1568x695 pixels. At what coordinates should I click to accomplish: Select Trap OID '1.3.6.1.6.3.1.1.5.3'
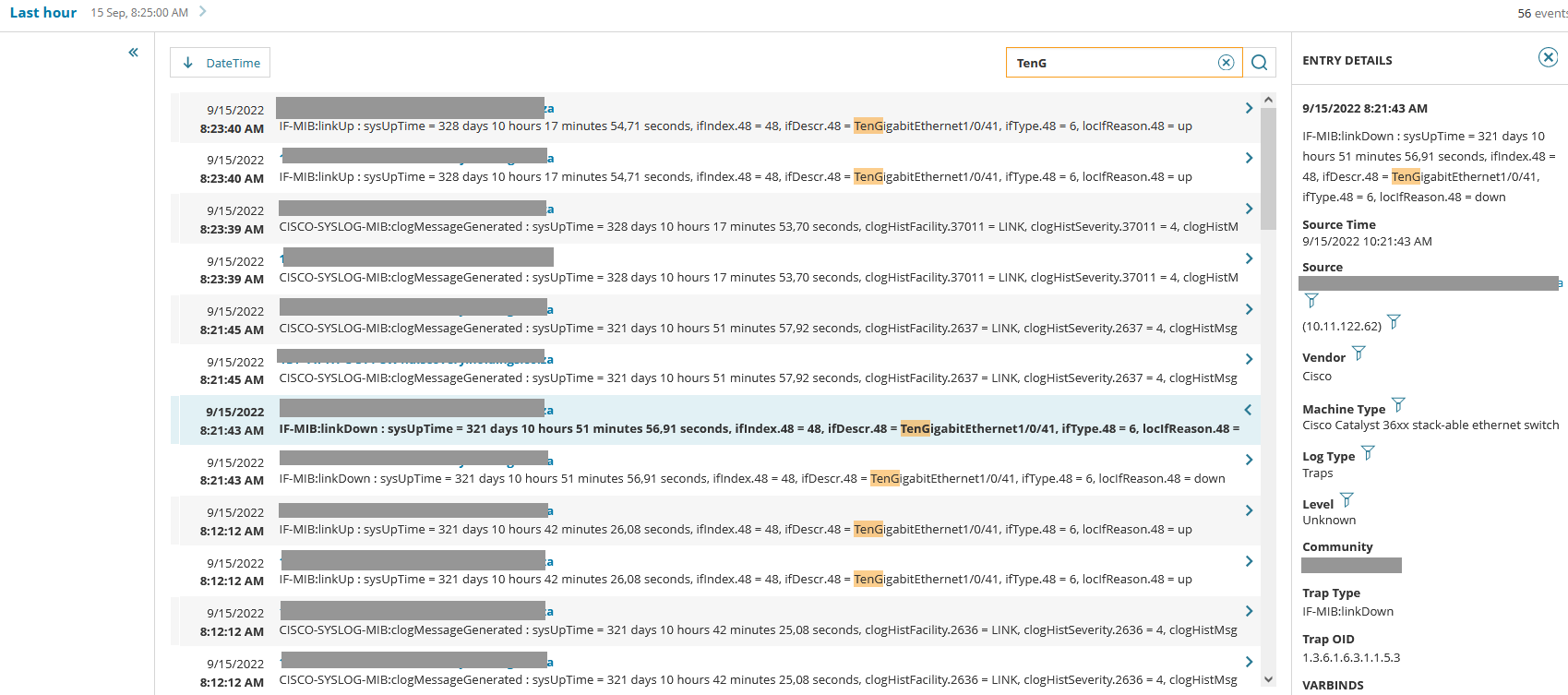(x=1351, y=658)
